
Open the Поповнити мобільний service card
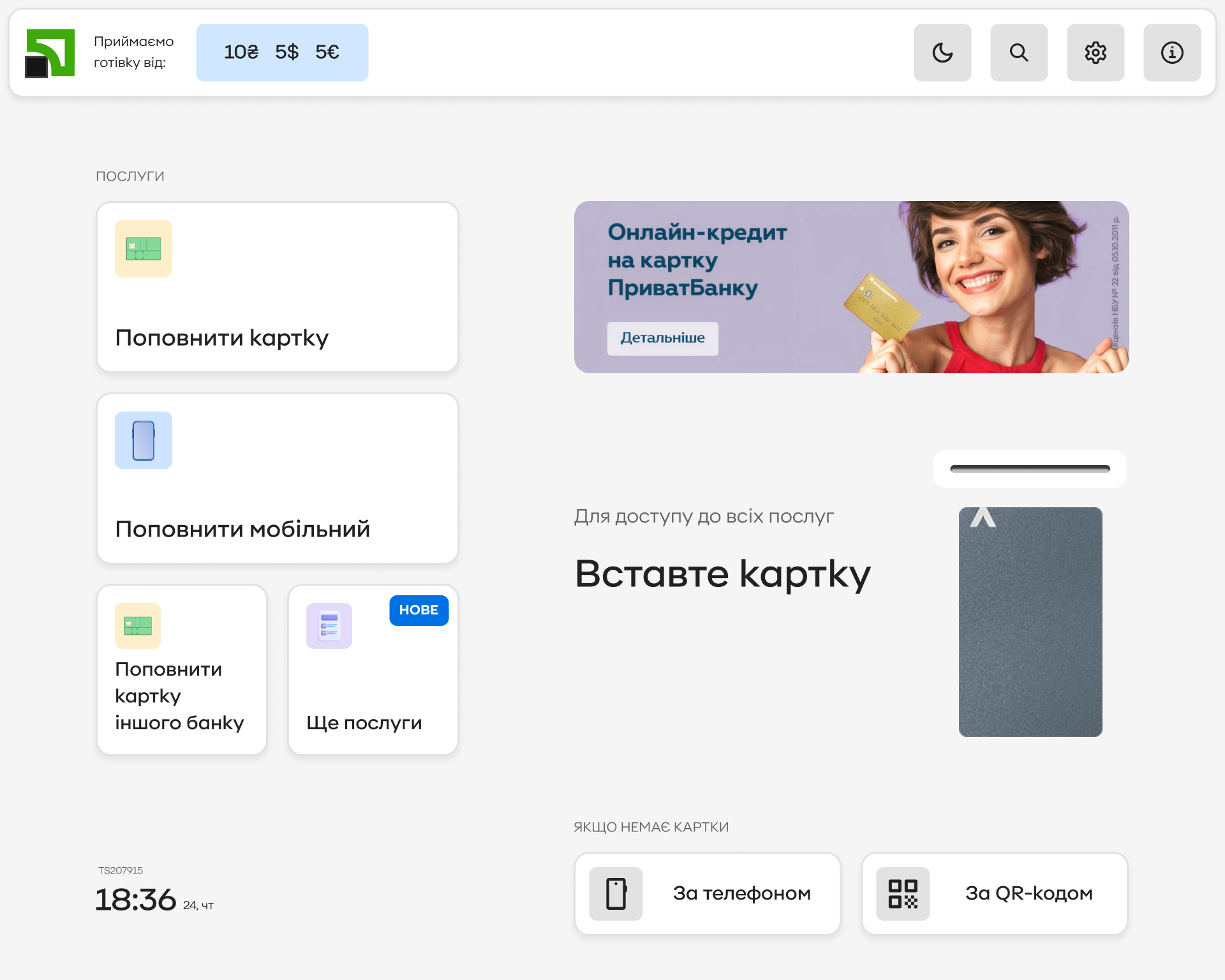[x=278, y=479]
